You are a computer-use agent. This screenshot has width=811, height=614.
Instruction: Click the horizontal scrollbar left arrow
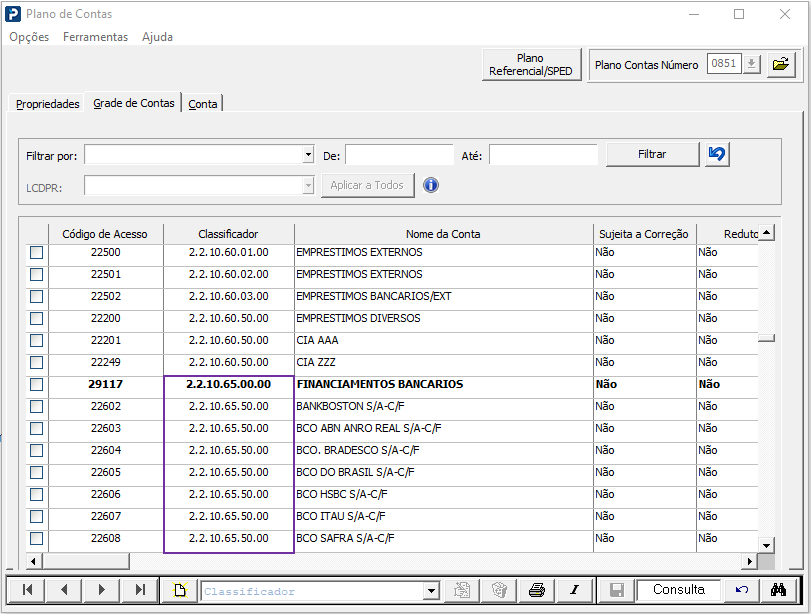click(x=33, y=561)
